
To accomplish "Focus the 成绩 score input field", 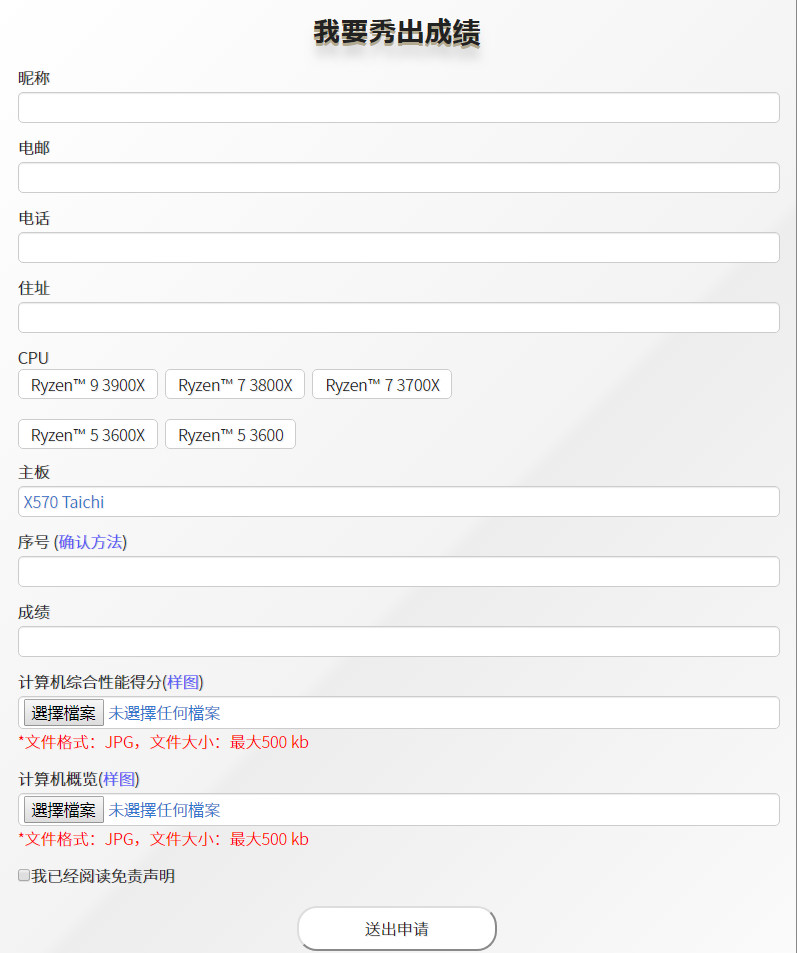I will pos(398,642).
